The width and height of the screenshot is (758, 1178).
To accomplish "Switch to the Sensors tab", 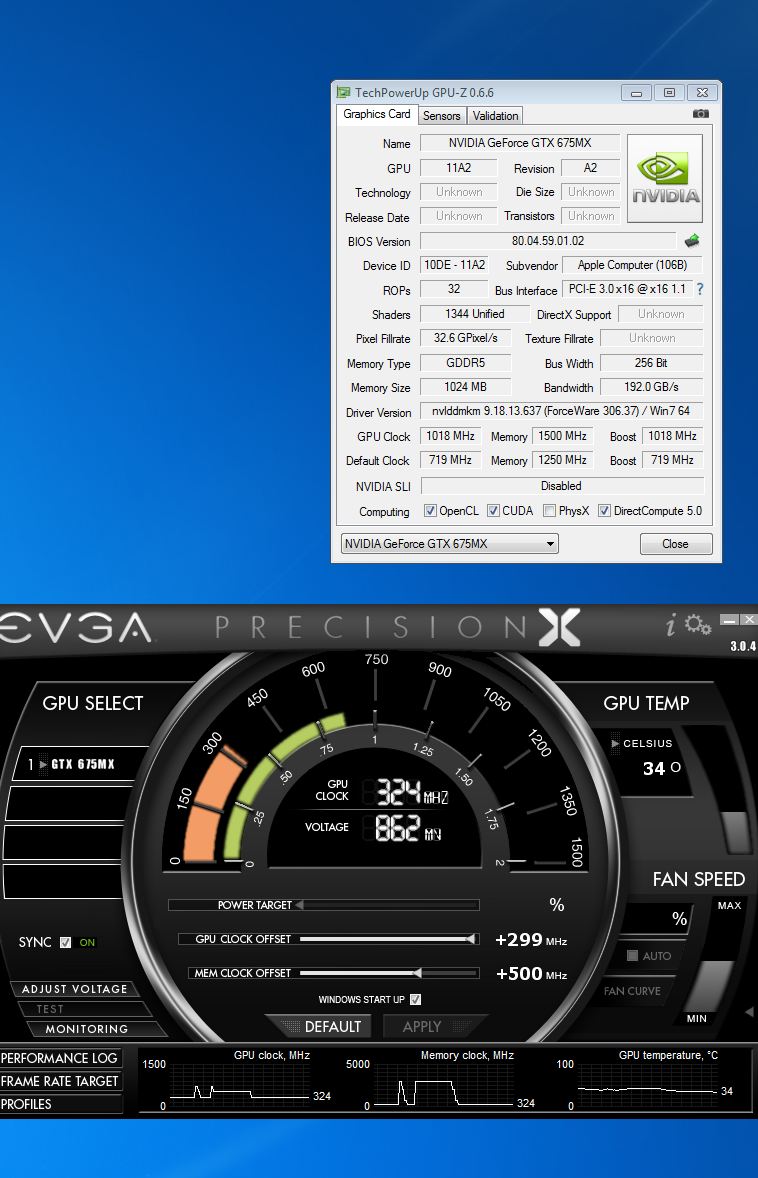I will [441, 116].
